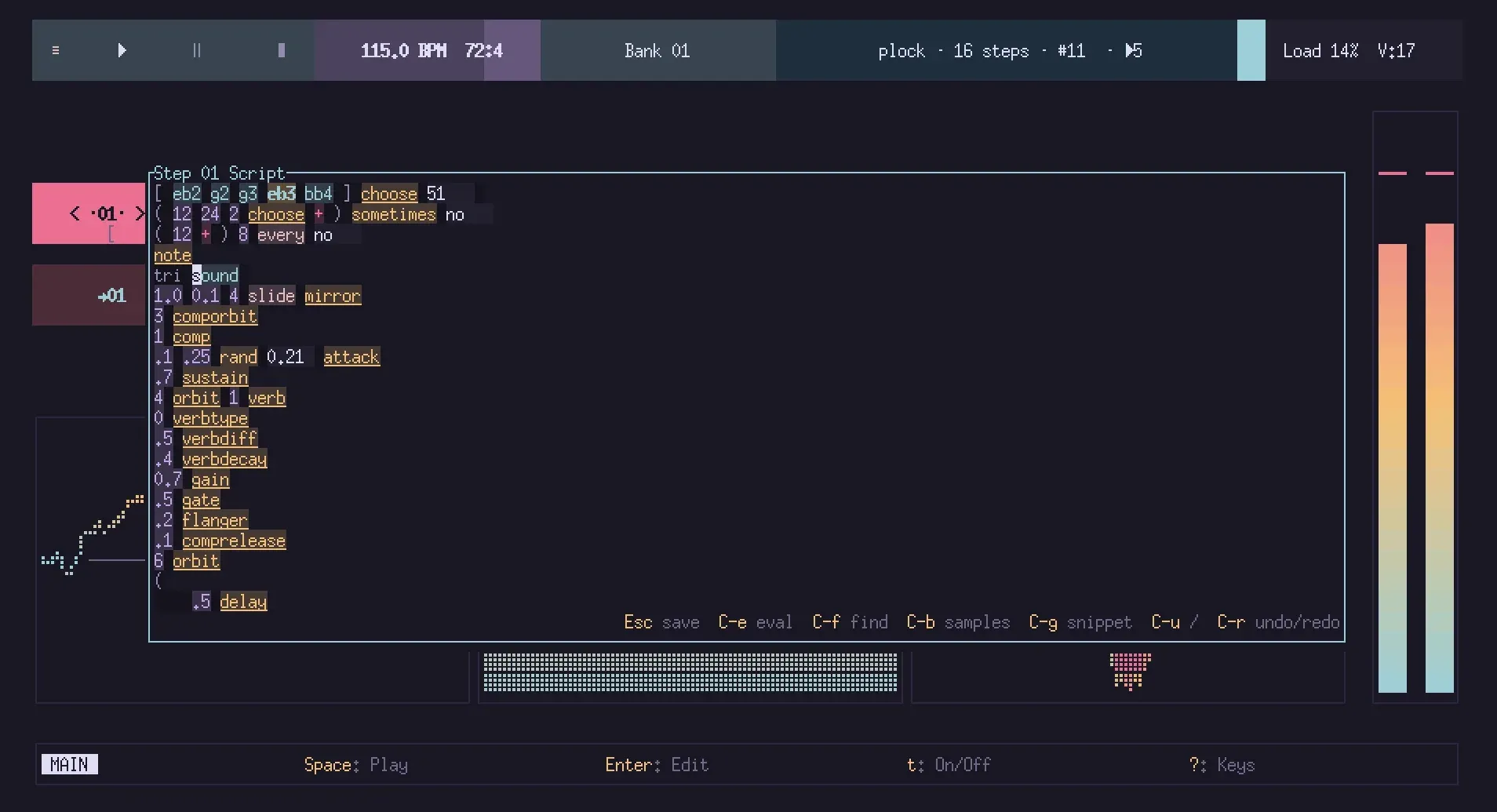Click the C-r undo/redo shortcut hint

[1278, 622]
